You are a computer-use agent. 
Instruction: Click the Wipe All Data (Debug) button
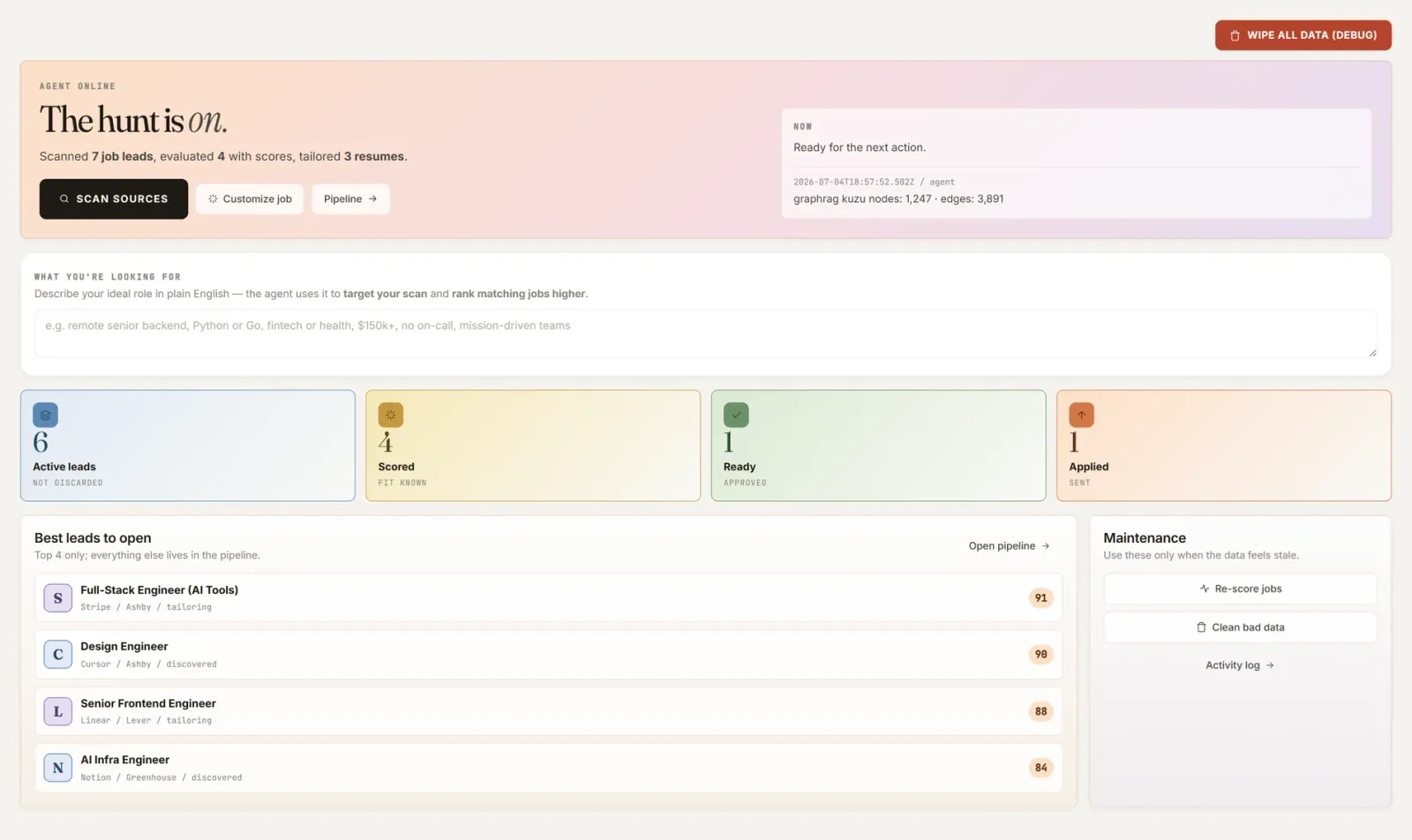(1303, 35)
